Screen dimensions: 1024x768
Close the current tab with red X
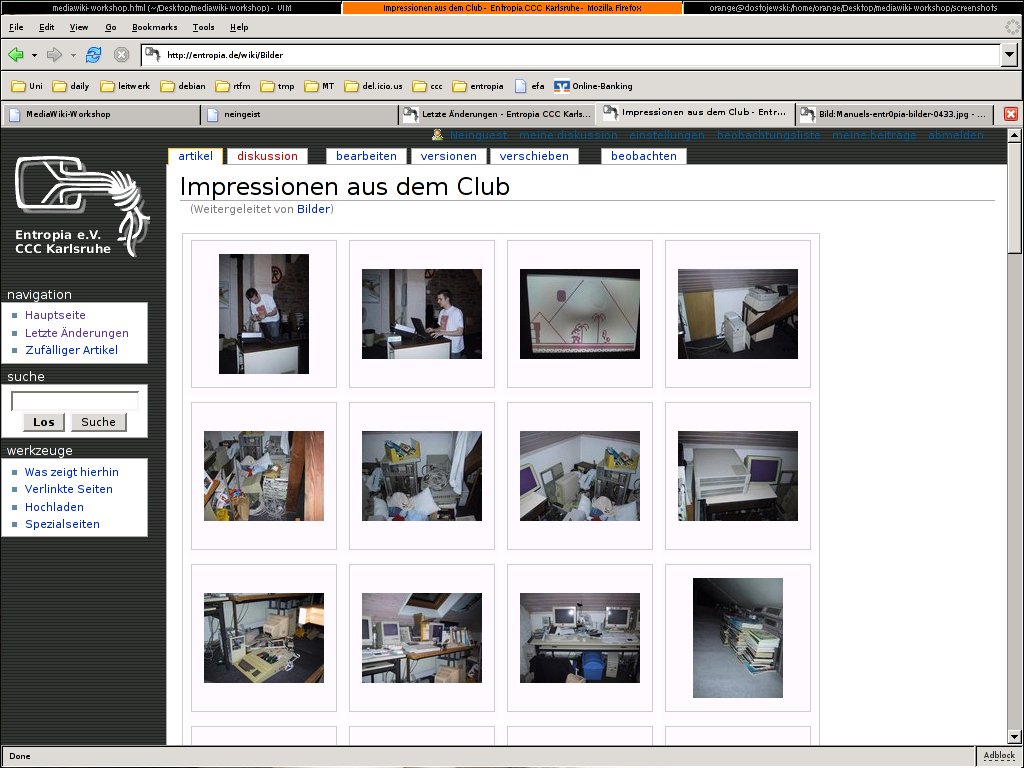point(1010,114)
